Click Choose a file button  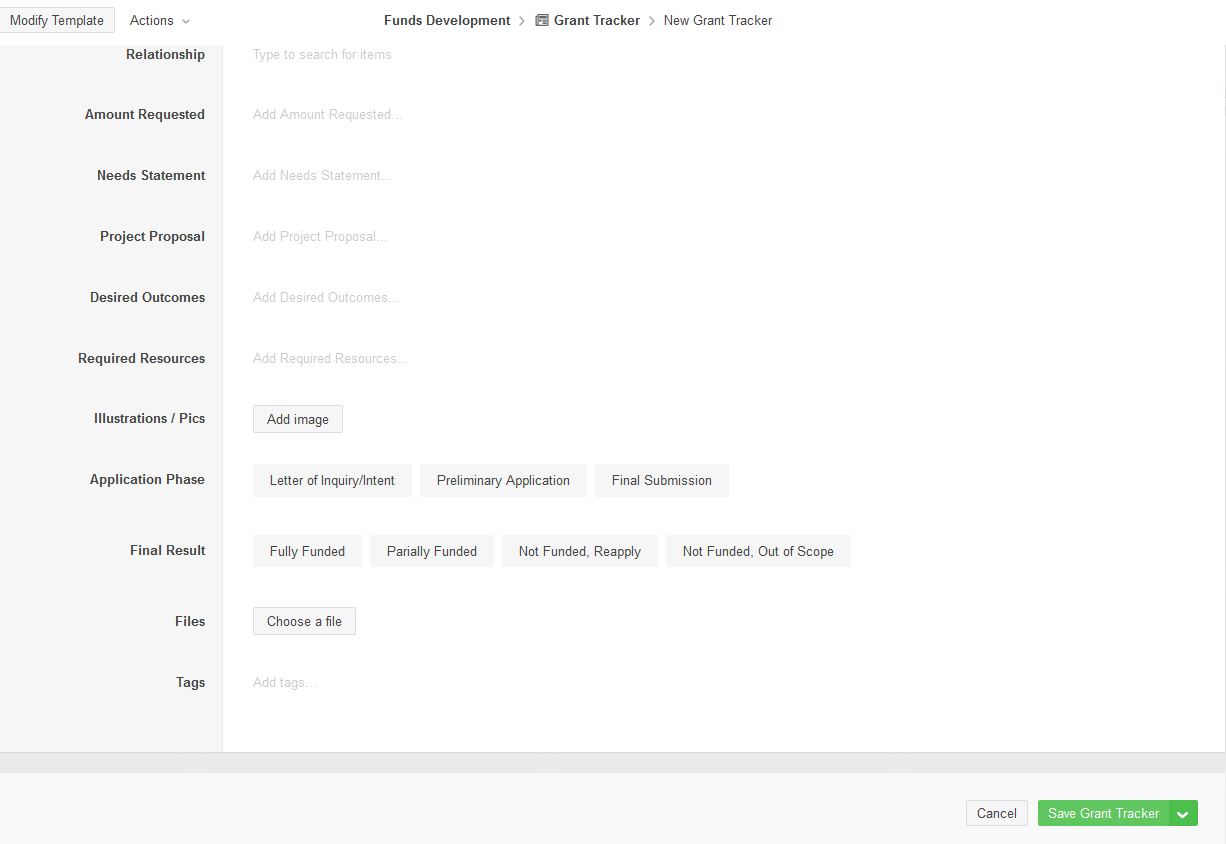tap(304, 622)
